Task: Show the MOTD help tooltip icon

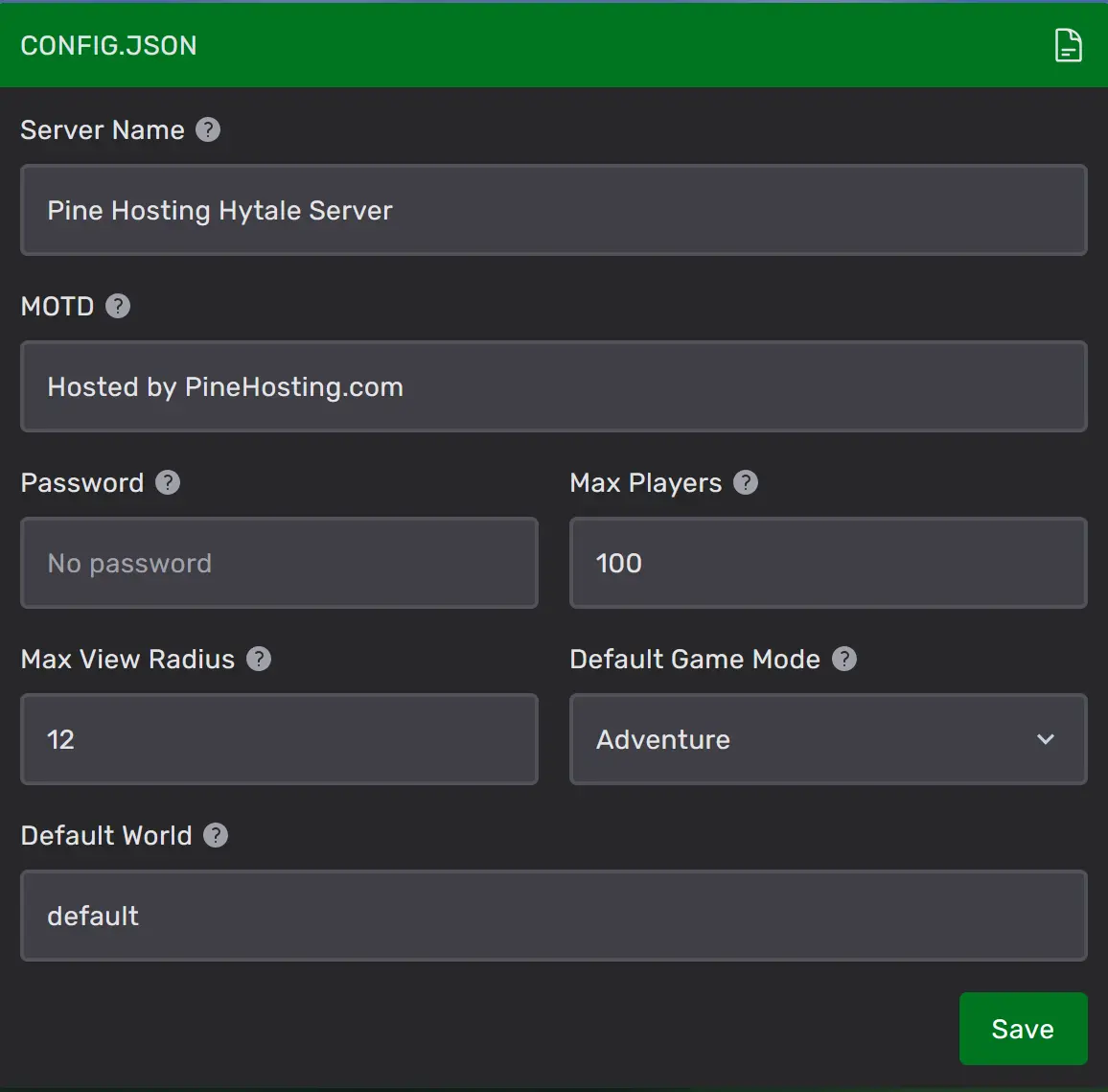Action: click(x=118, y=306)
